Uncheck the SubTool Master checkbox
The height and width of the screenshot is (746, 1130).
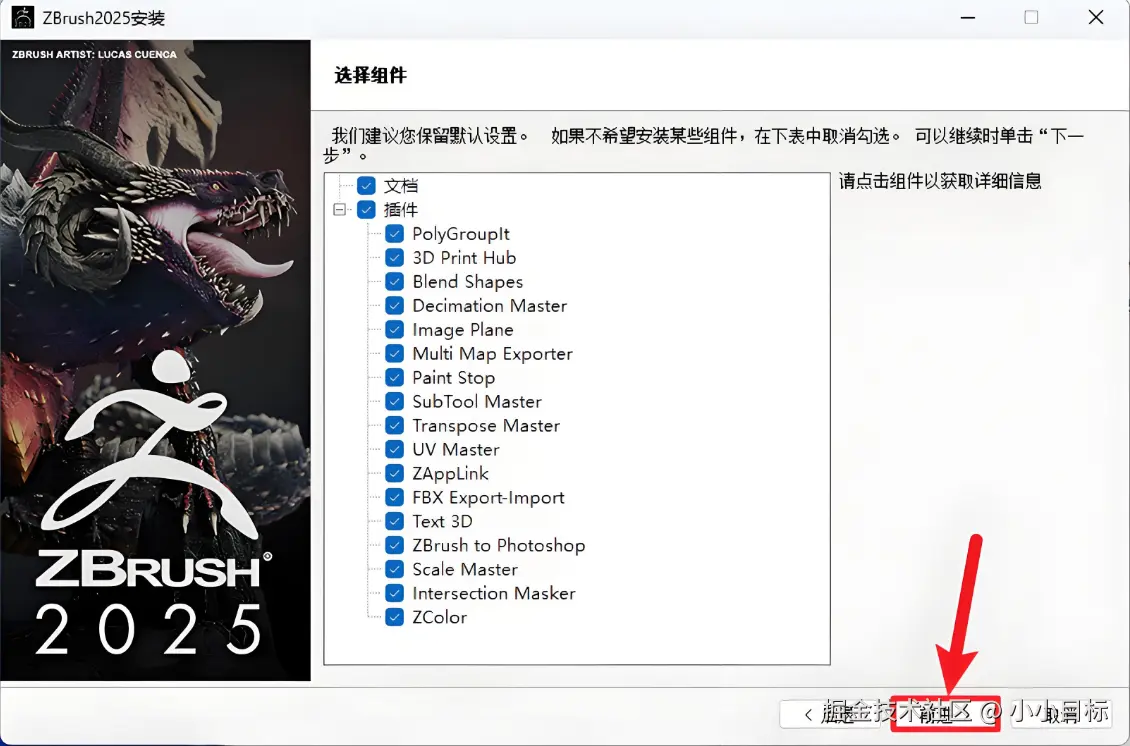pyautogui.click(x=394, y=401)
